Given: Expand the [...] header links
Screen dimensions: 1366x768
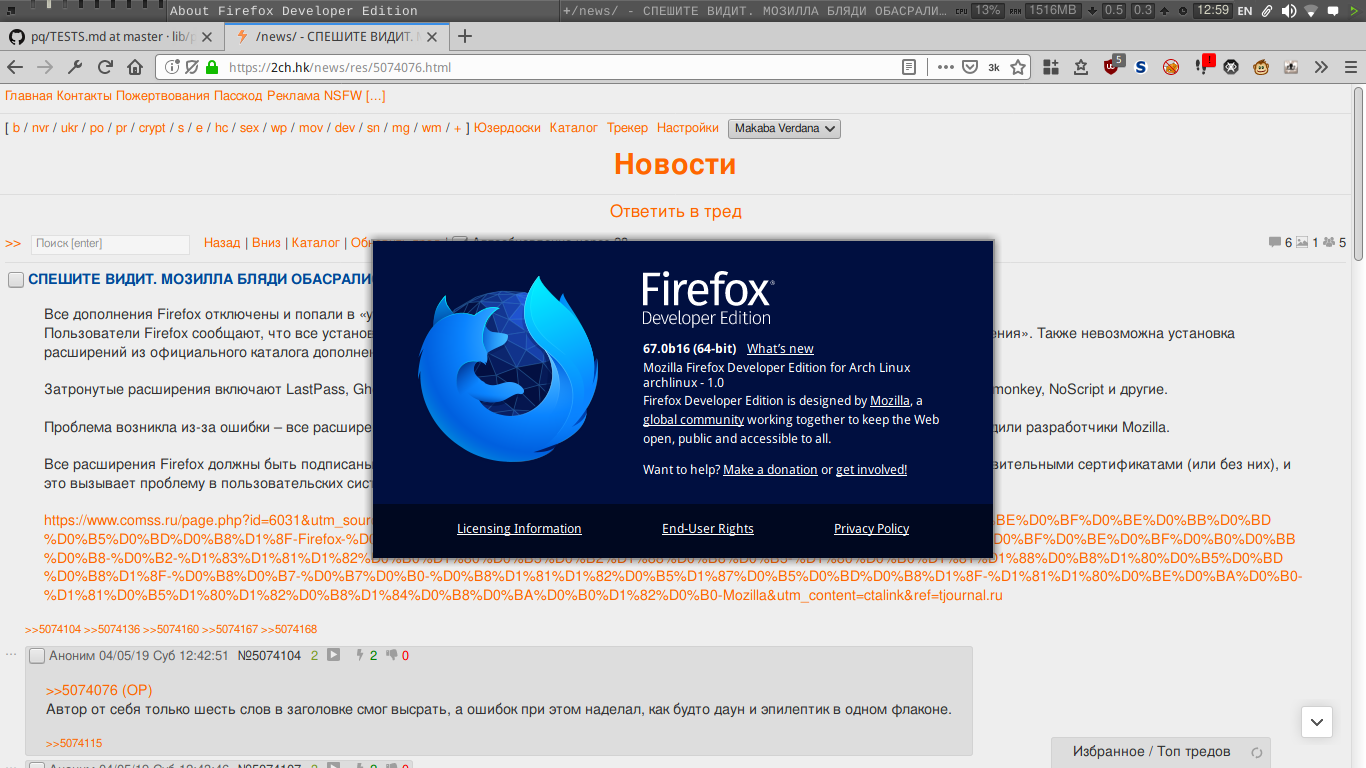Looking at the screenshot, I should pos(376,96).
